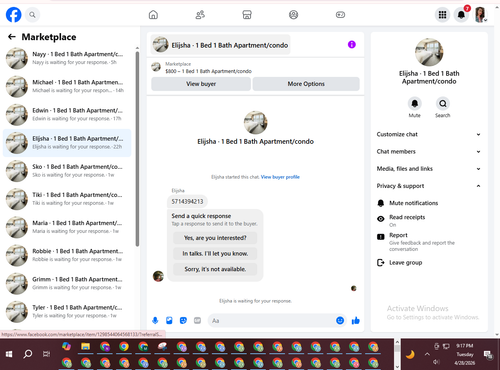Screen dimensions: 500x370
Task: Send a thumbs-up like
Action: pyautogui.click(x=356, y=321)
